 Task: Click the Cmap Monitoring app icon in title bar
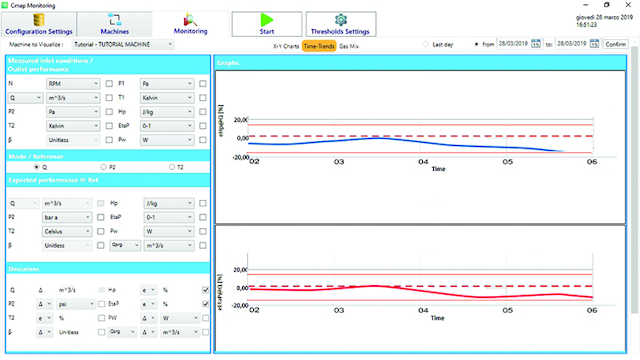(5, 5)
